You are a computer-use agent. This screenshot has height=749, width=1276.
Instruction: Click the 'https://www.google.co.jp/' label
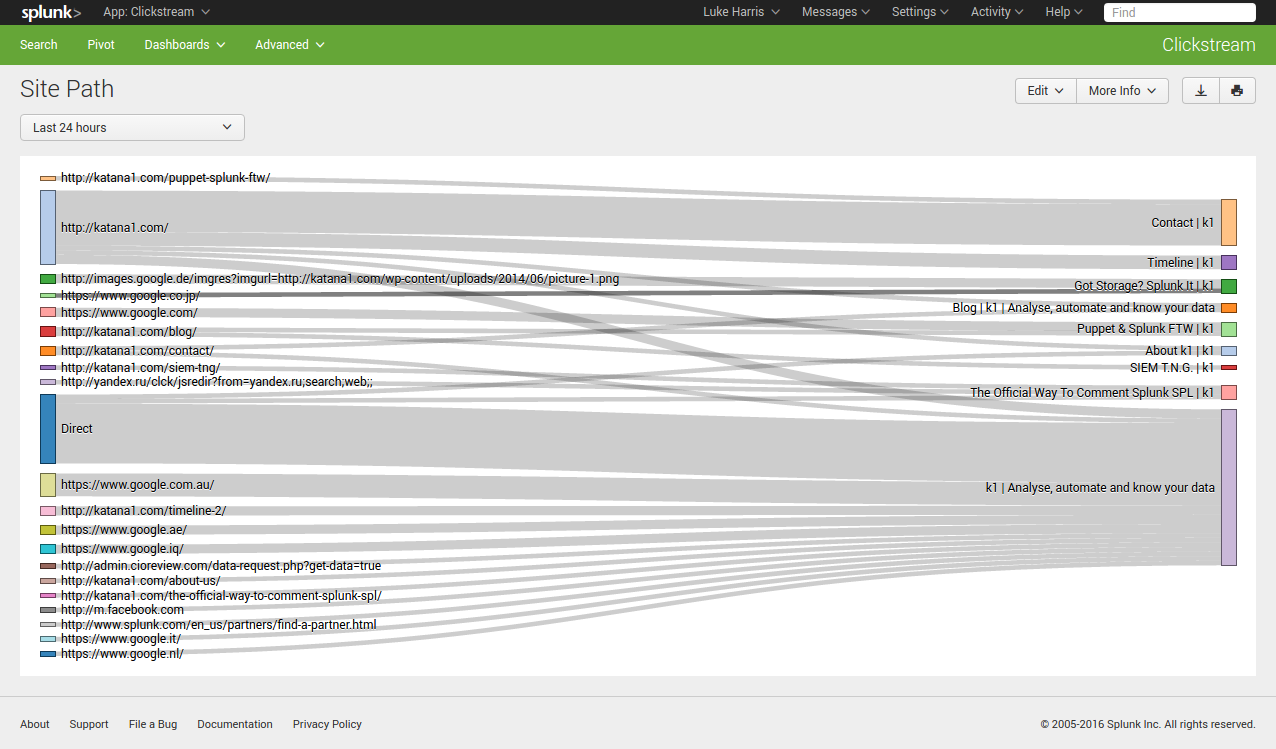click(131, 296)
